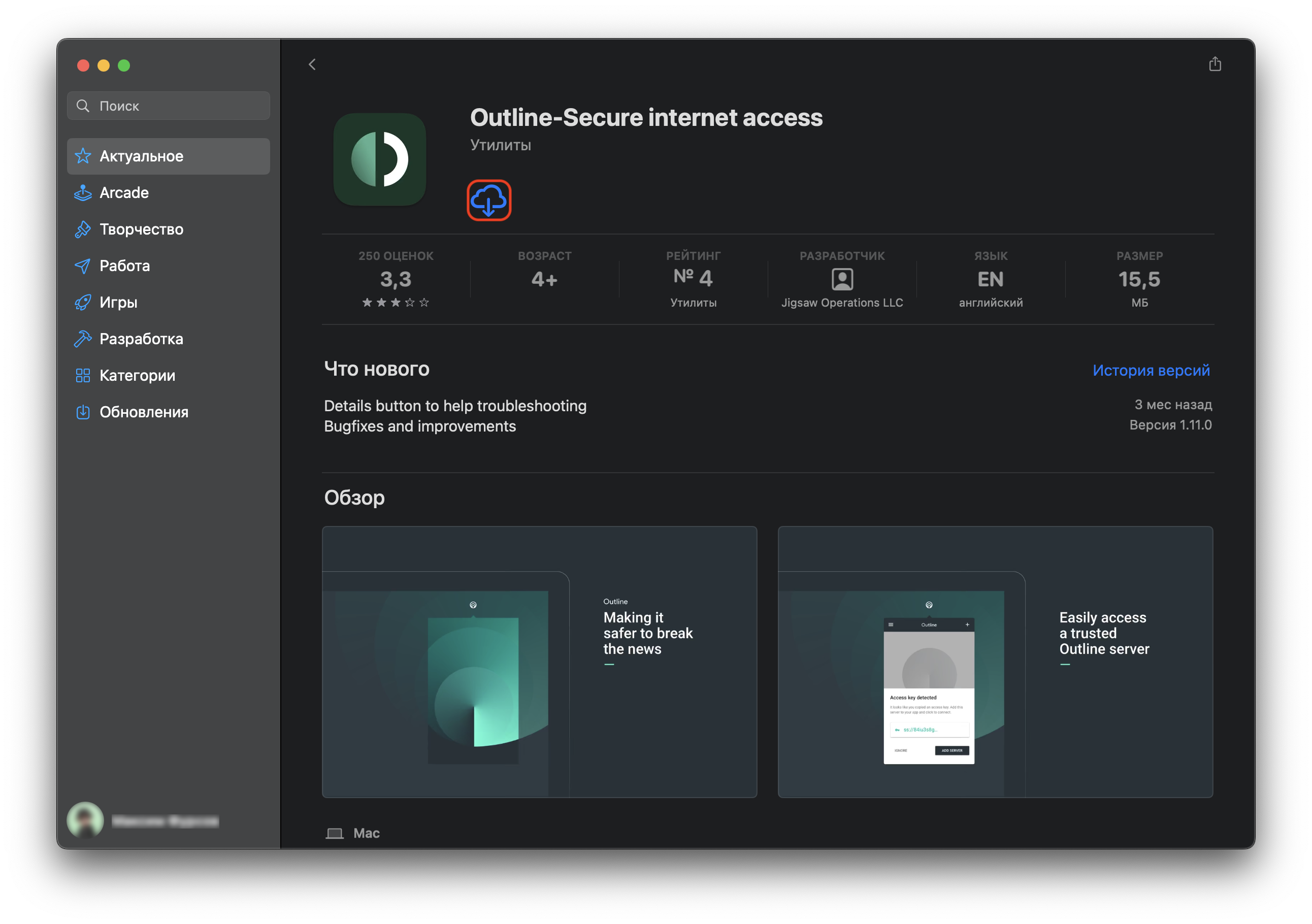This screenshot has width=1312, height=924.
Task: Click the Обзор heading
Action: [x=354, y=498]
